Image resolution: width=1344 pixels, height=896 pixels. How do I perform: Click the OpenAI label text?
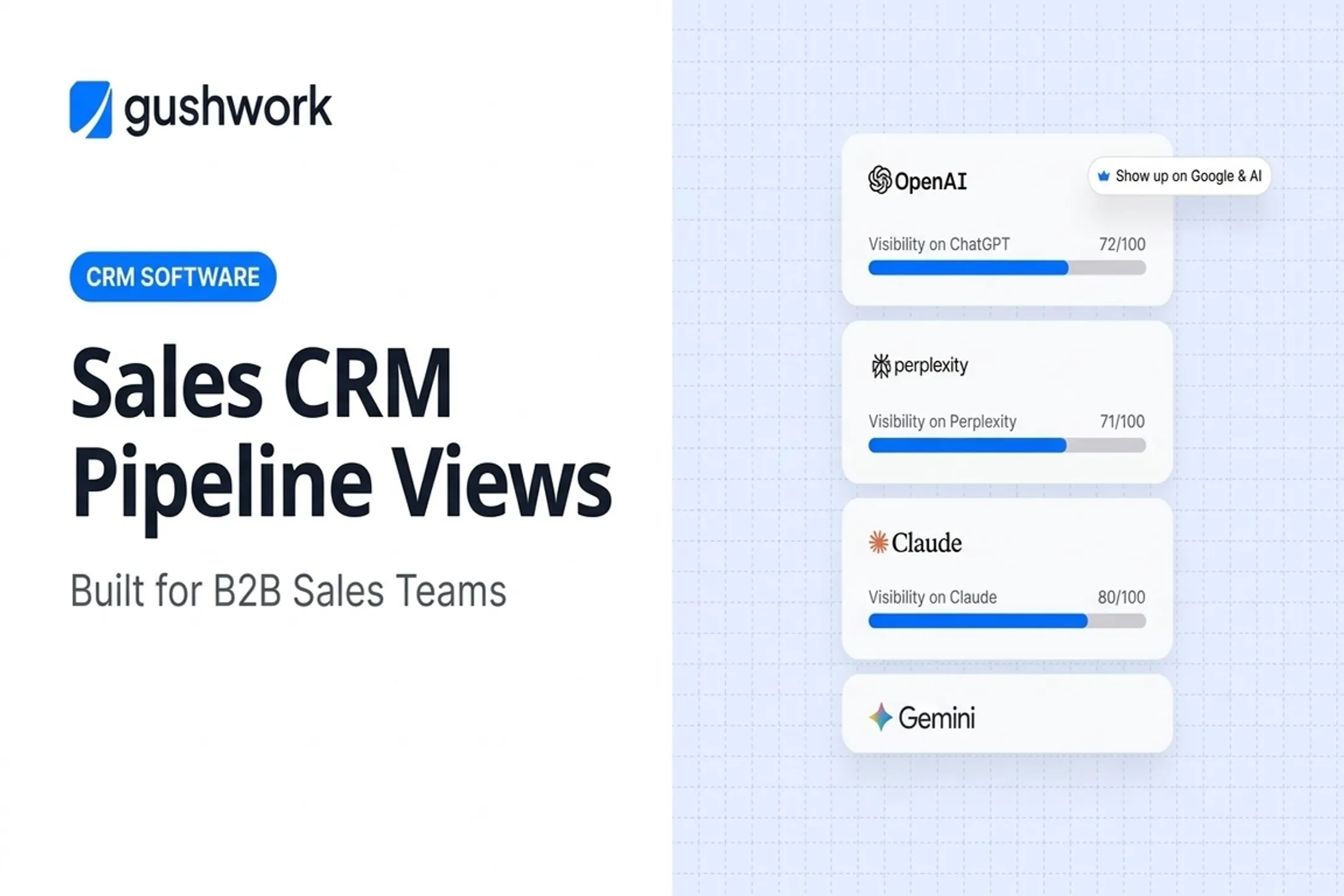pos(931,181)
